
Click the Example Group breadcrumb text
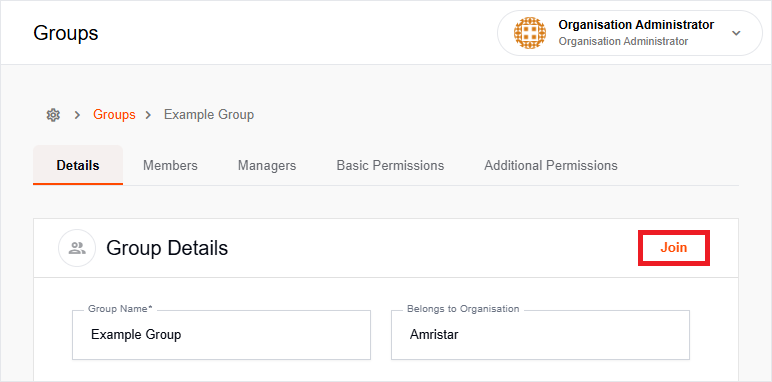[x=209, y=115]
